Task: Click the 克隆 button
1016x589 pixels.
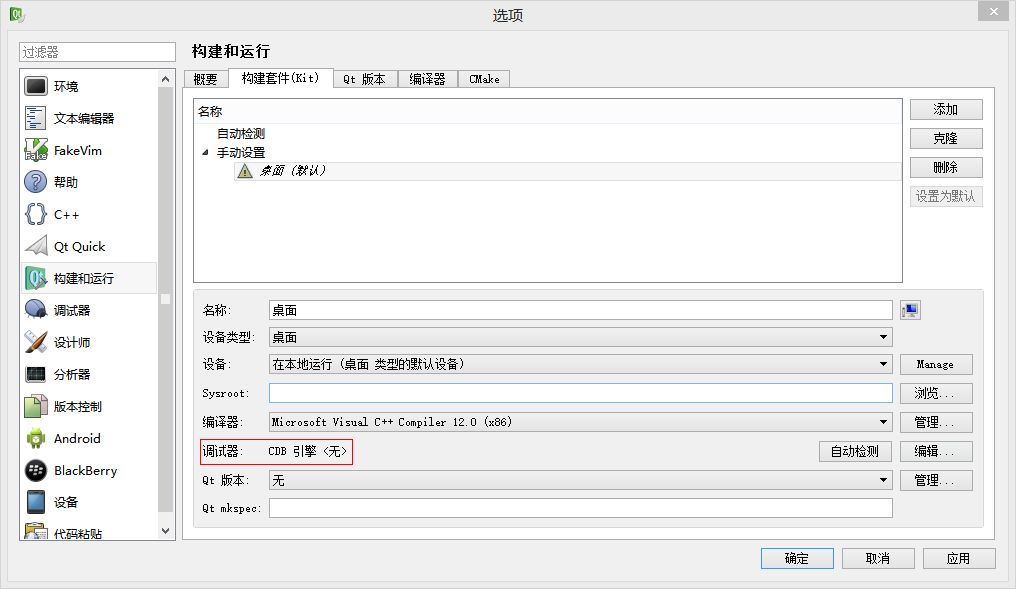Action: pos(946,139)
